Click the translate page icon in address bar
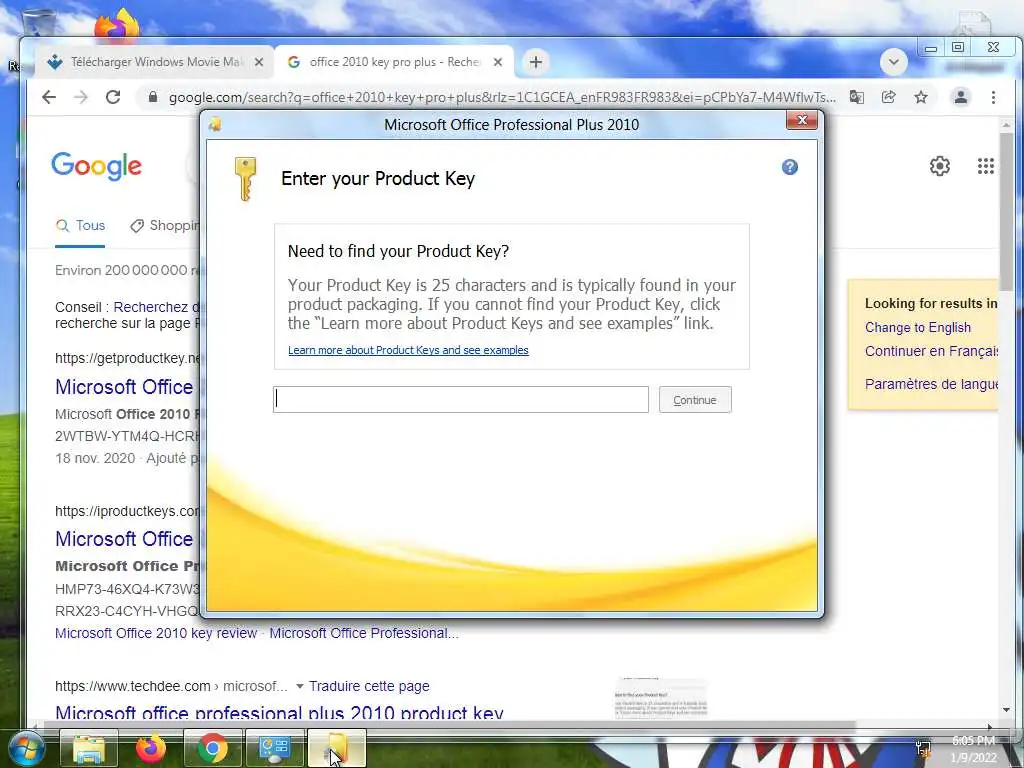The height and width of the screenshot is (768, 1024). point(856,97)
